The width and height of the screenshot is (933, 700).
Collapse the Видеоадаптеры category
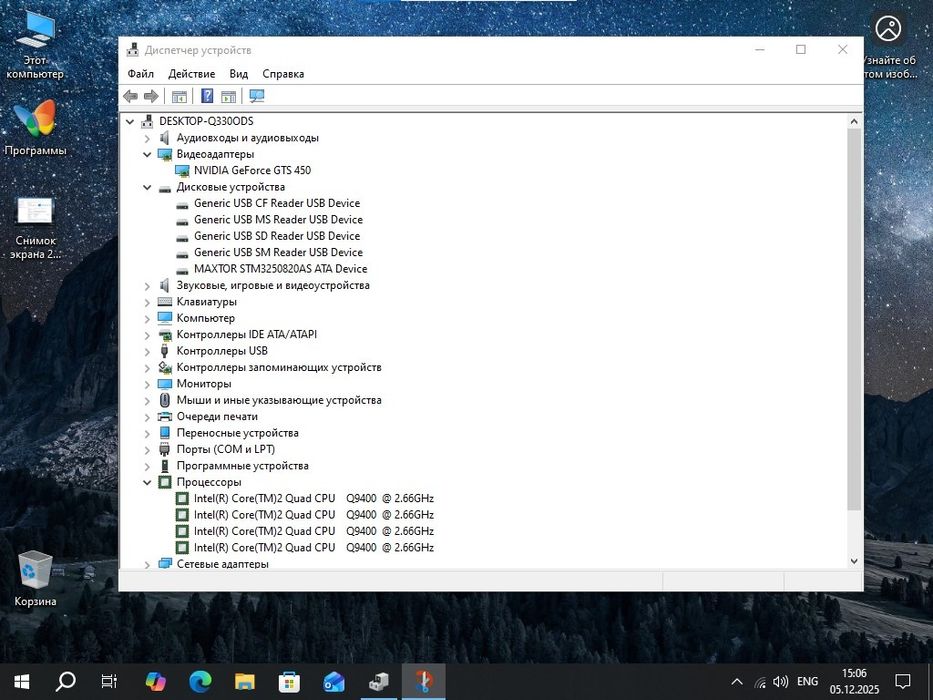[147, 154]
